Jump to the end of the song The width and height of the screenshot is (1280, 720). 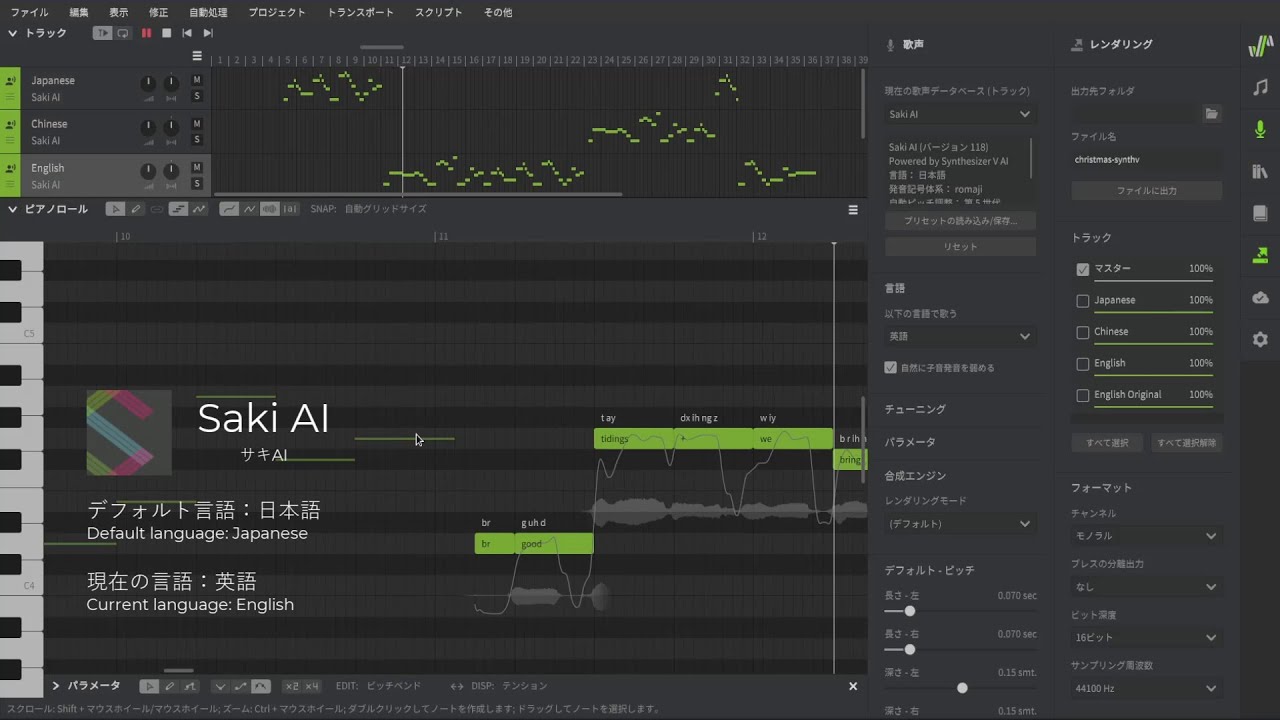click(x=208, y=33)
